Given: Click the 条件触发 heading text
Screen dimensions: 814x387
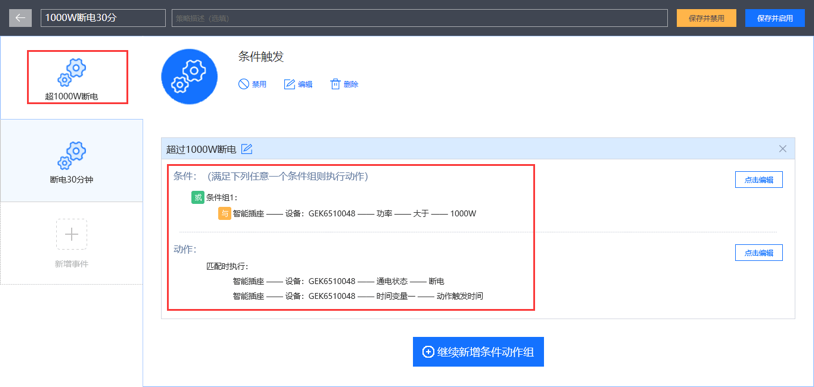Looking at the screenshot, I should [x=261, y=57].
